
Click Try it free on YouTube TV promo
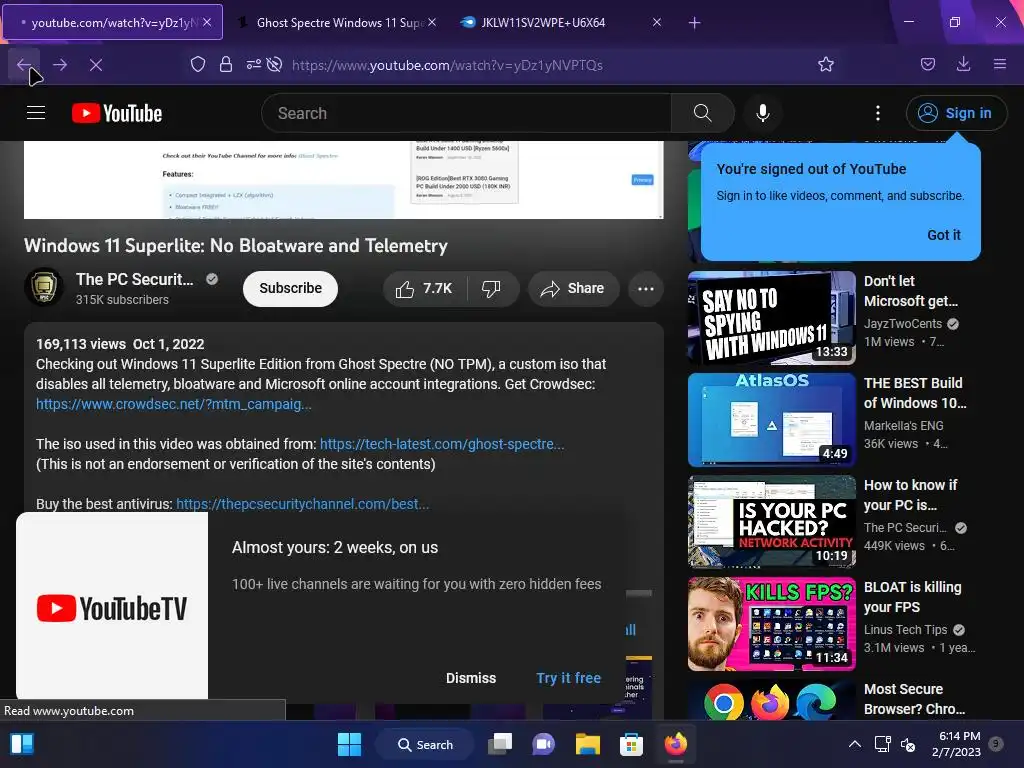click(568, 678)
